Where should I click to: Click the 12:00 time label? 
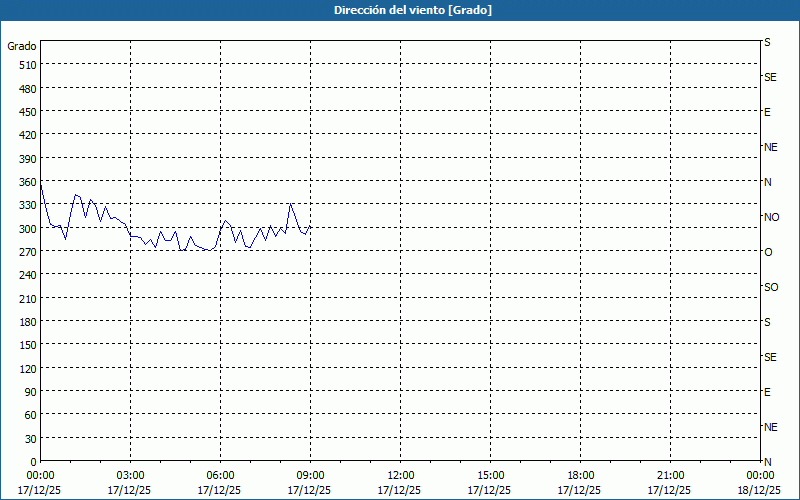(400, 475)
